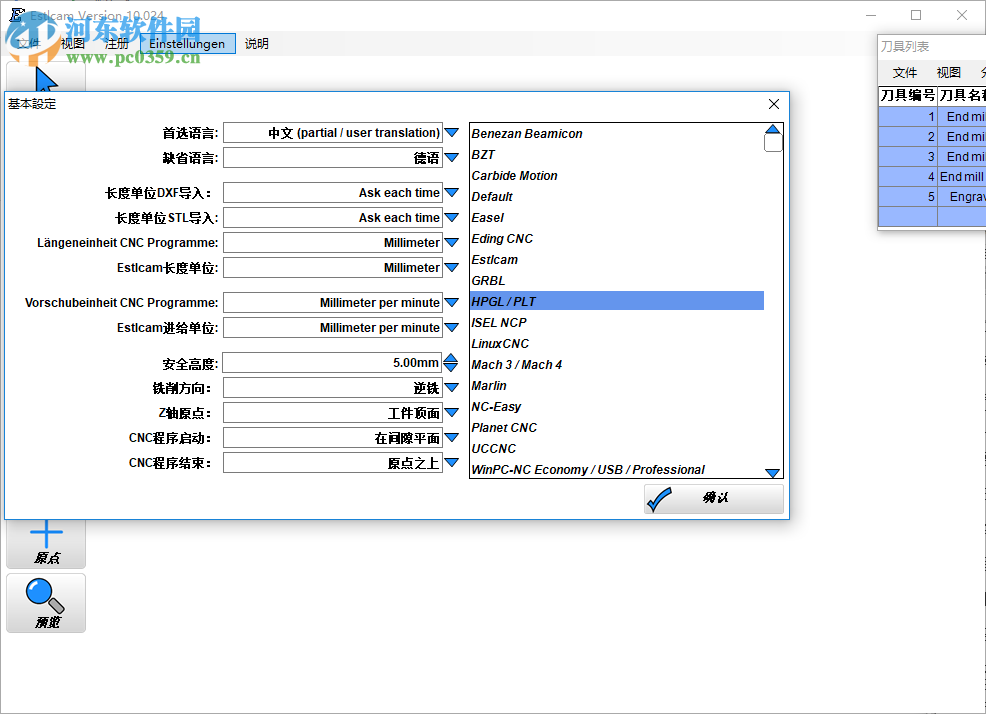Image resolution: width=986 pixels, height=714 pixels.
Task: Select Marlin preset in list
Action: pos(617,386)
